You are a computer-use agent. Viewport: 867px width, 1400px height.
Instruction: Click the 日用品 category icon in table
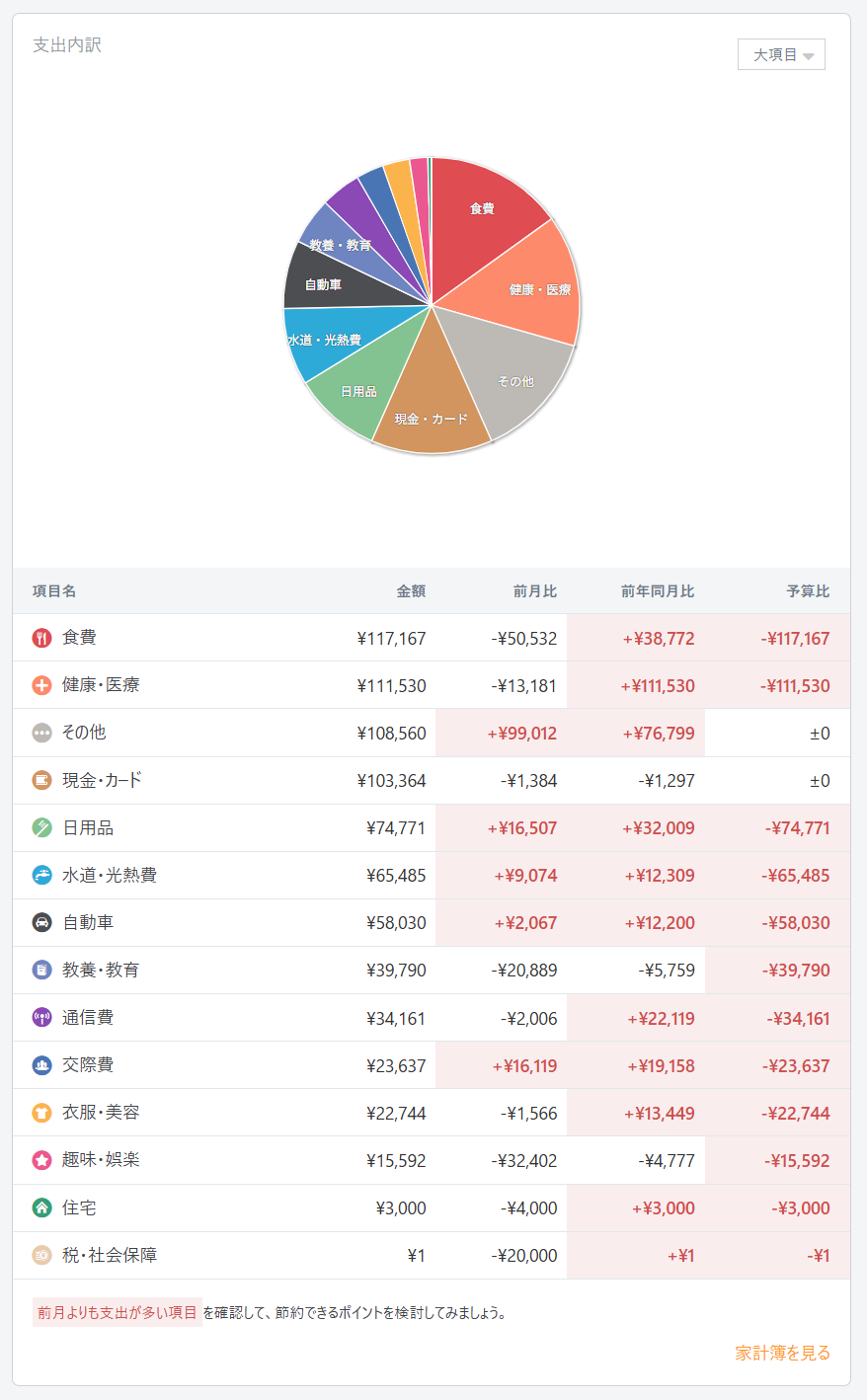(x=41, y=827)
